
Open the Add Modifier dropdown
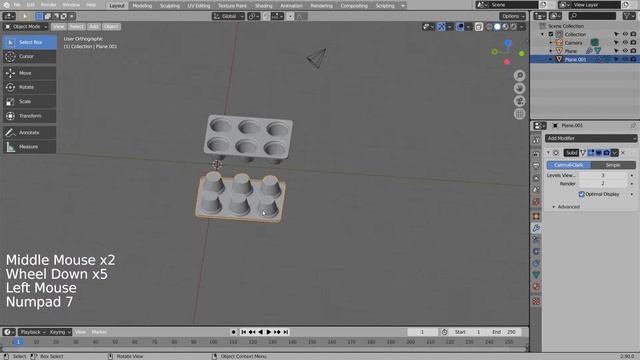click(x=591, y=138)
